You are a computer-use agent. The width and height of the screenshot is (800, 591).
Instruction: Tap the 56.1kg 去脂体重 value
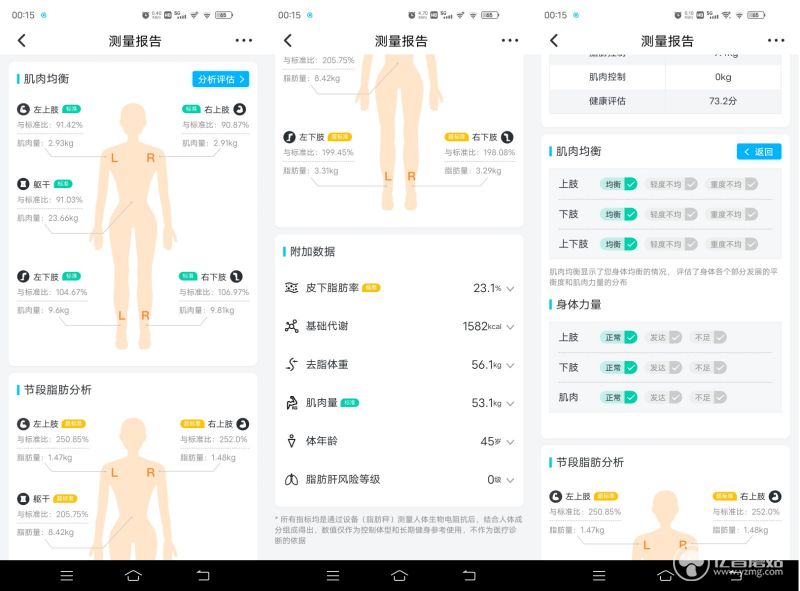coord(486,364)
